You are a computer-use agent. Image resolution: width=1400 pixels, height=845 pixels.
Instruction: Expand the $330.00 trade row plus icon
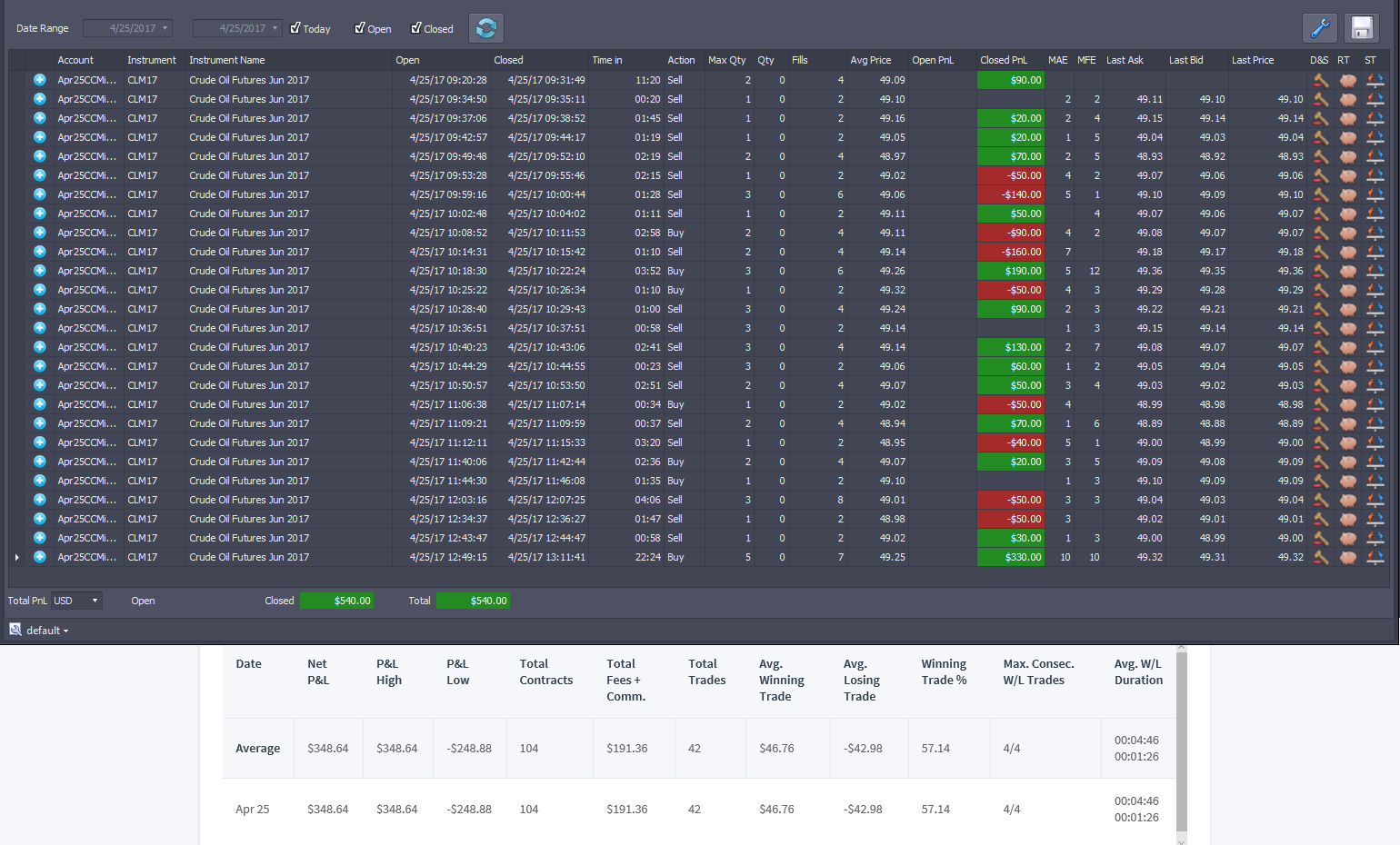(x=40, y=557)
